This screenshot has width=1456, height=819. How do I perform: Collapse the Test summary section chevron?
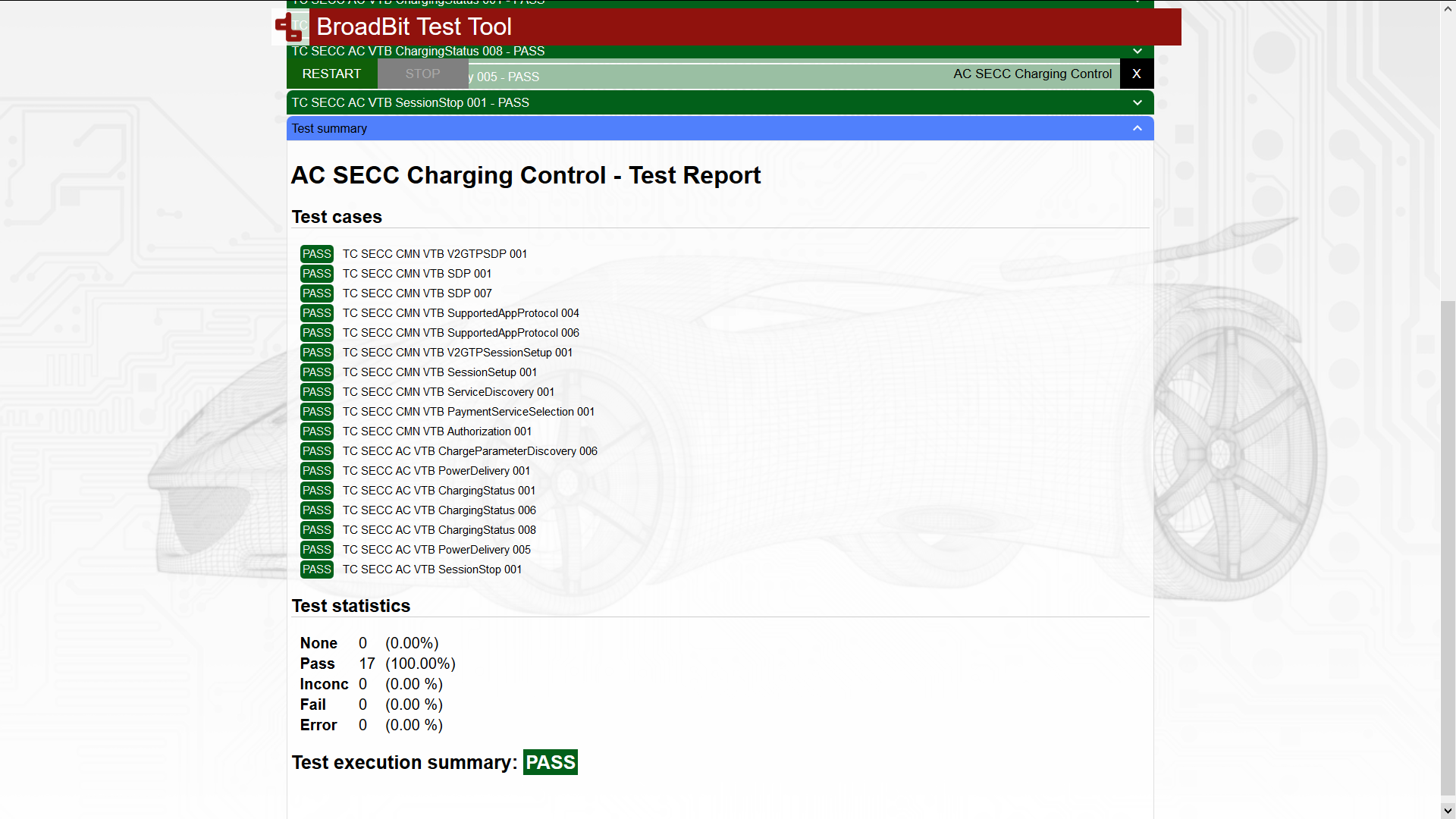(1137, 128)
